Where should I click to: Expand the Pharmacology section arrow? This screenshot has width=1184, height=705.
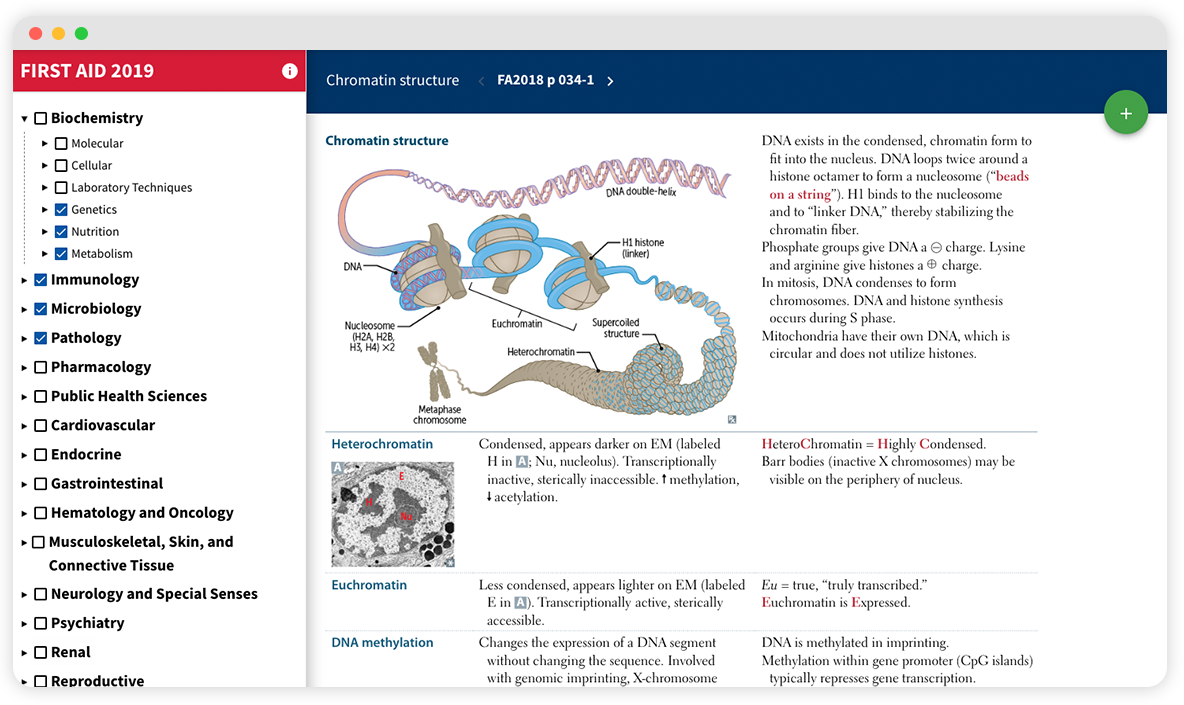24,368
